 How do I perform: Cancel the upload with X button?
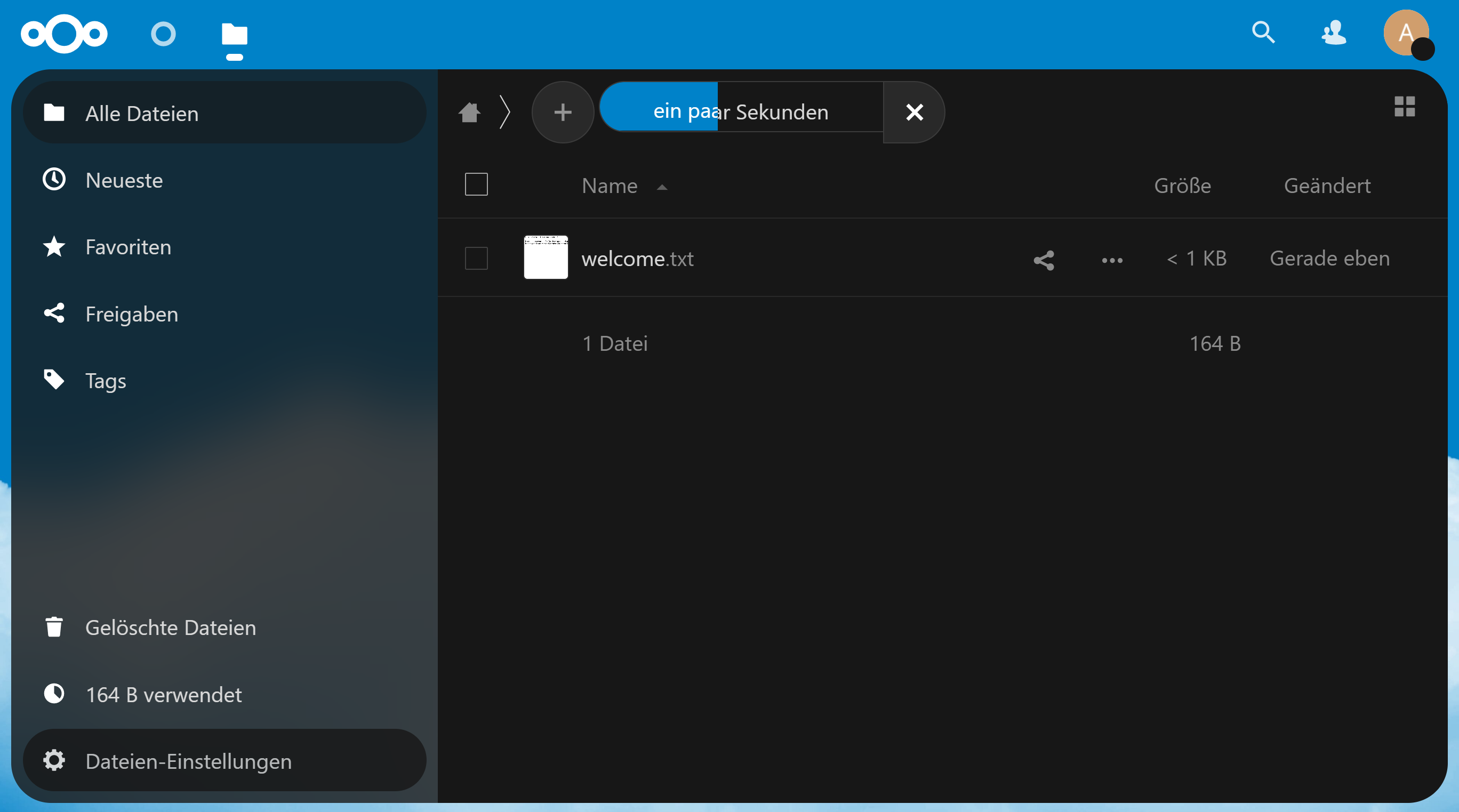click(914, 112)
